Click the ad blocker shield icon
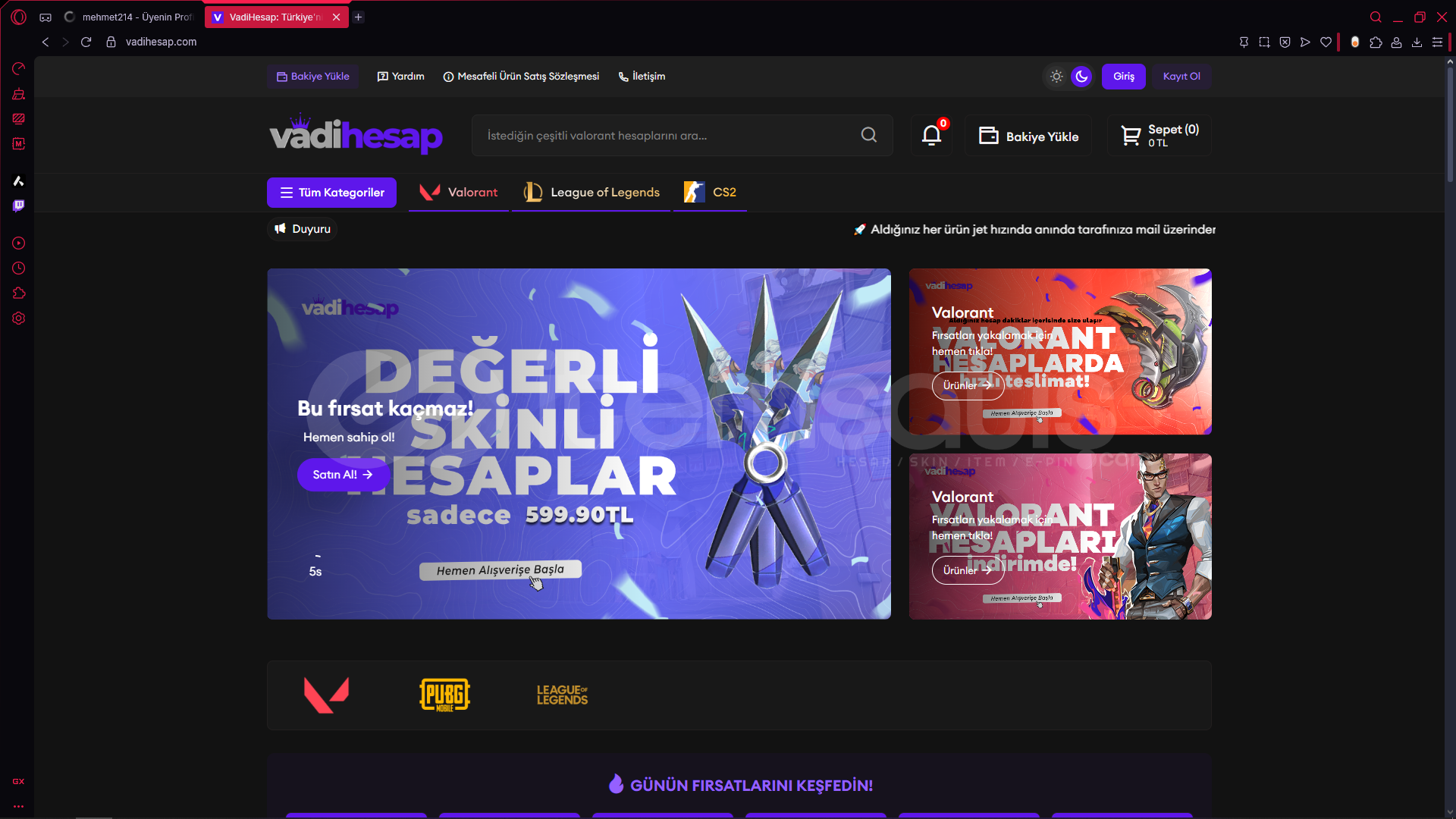The width and height of the screenshot is (1456, 819). point(1285,42)
